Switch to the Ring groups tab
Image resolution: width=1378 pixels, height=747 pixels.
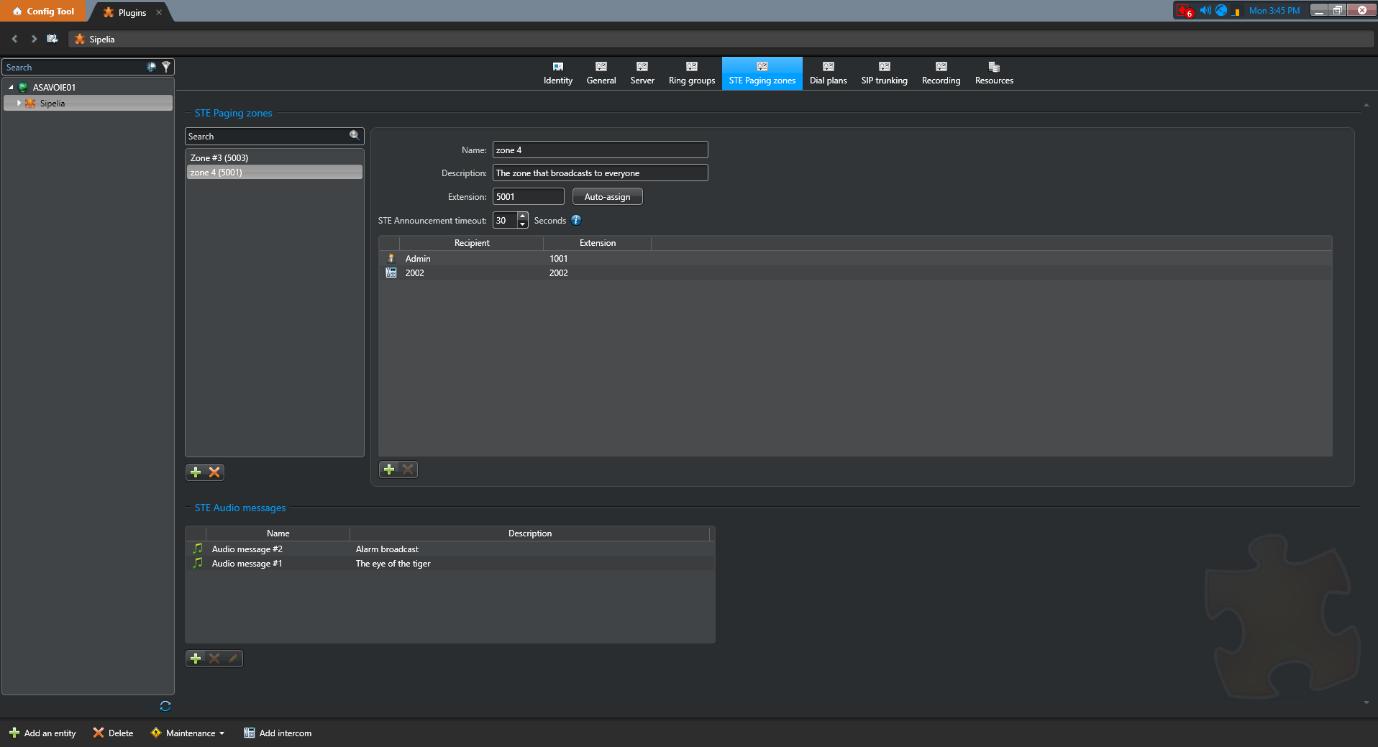point(692,74)
